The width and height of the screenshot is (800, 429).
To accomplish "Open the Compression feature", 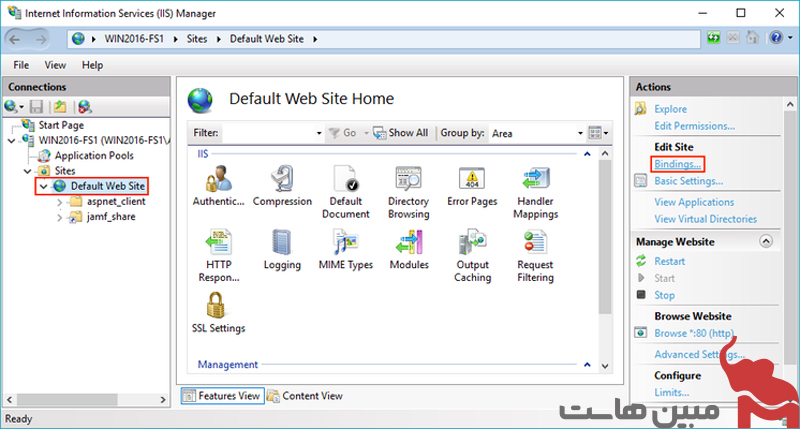I will (x=282, y=186).
